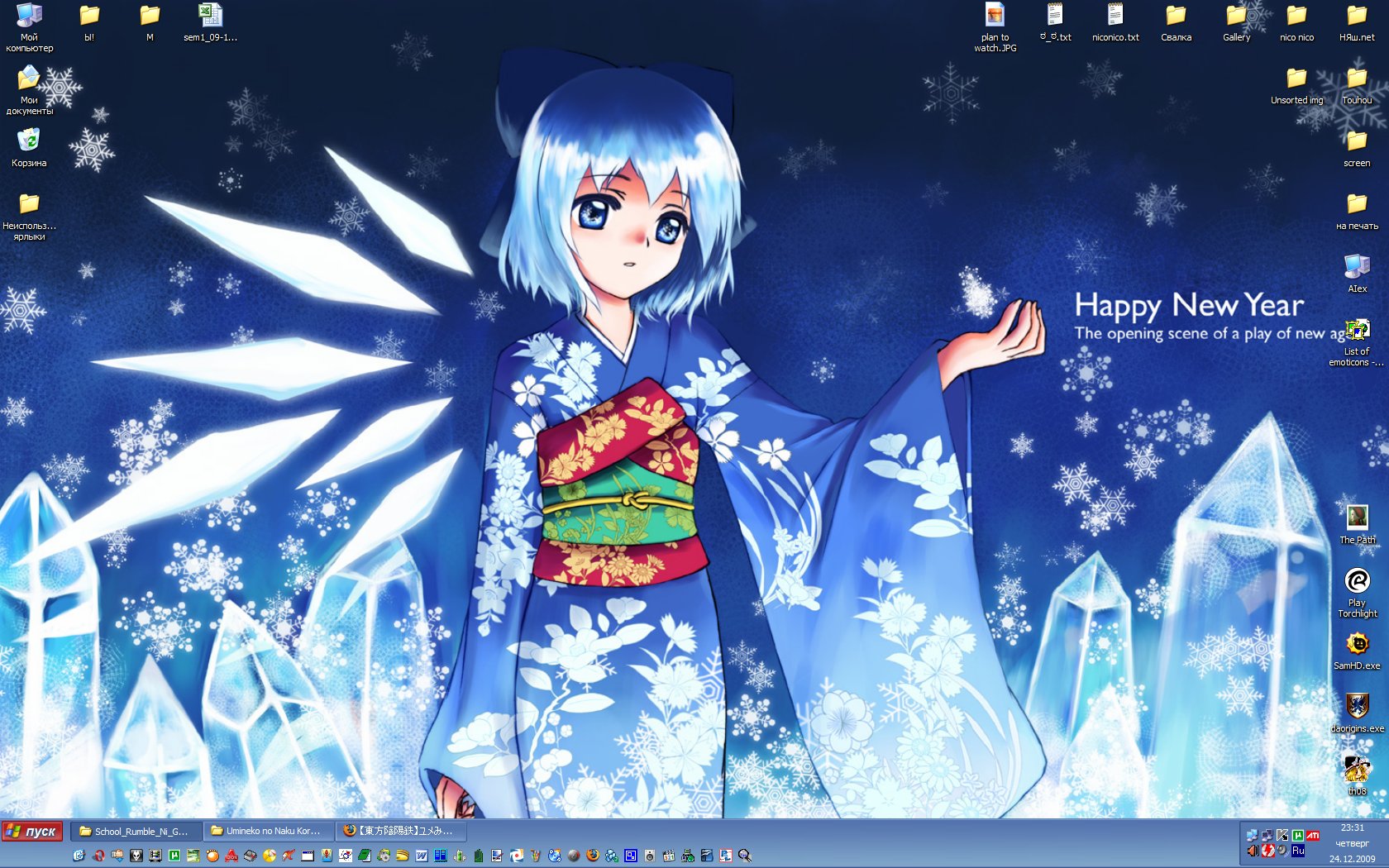The width and height of the screenshot is (1389, 868).
Task: Launch µTorrent from quick launch
Action: pos(174,856)
